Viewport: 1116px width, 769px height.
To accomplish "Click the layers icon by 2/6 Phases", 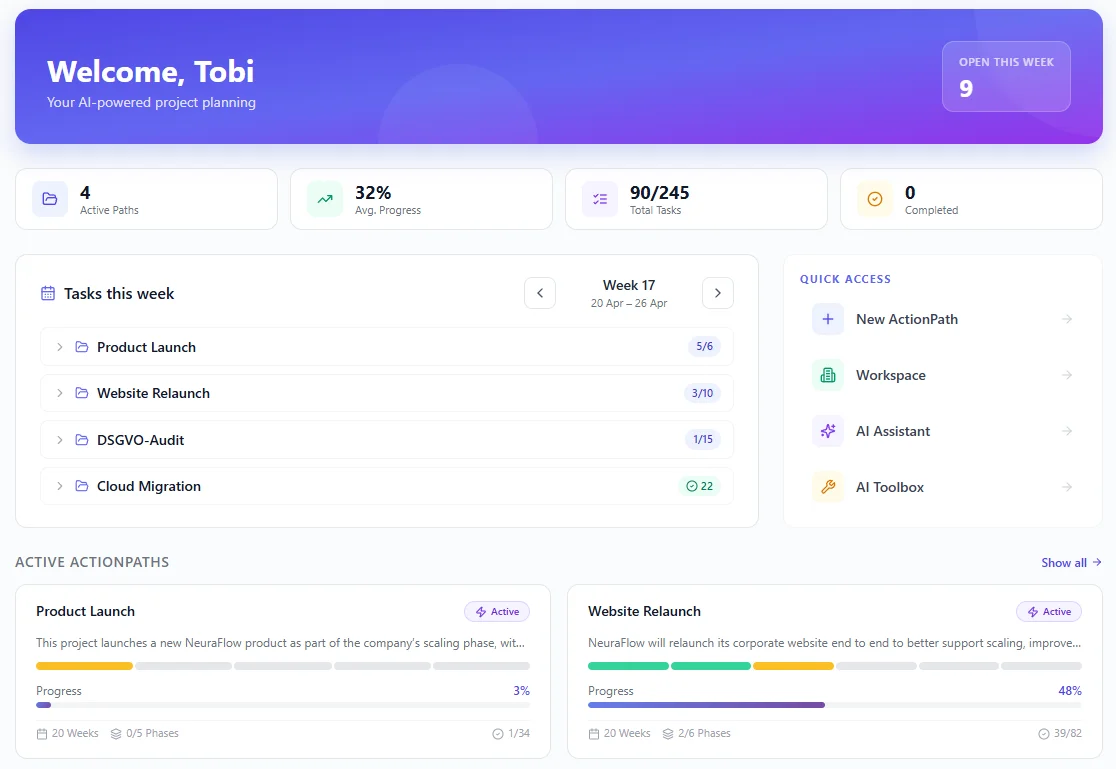I will pyautogui.click(x=668, y=733).
